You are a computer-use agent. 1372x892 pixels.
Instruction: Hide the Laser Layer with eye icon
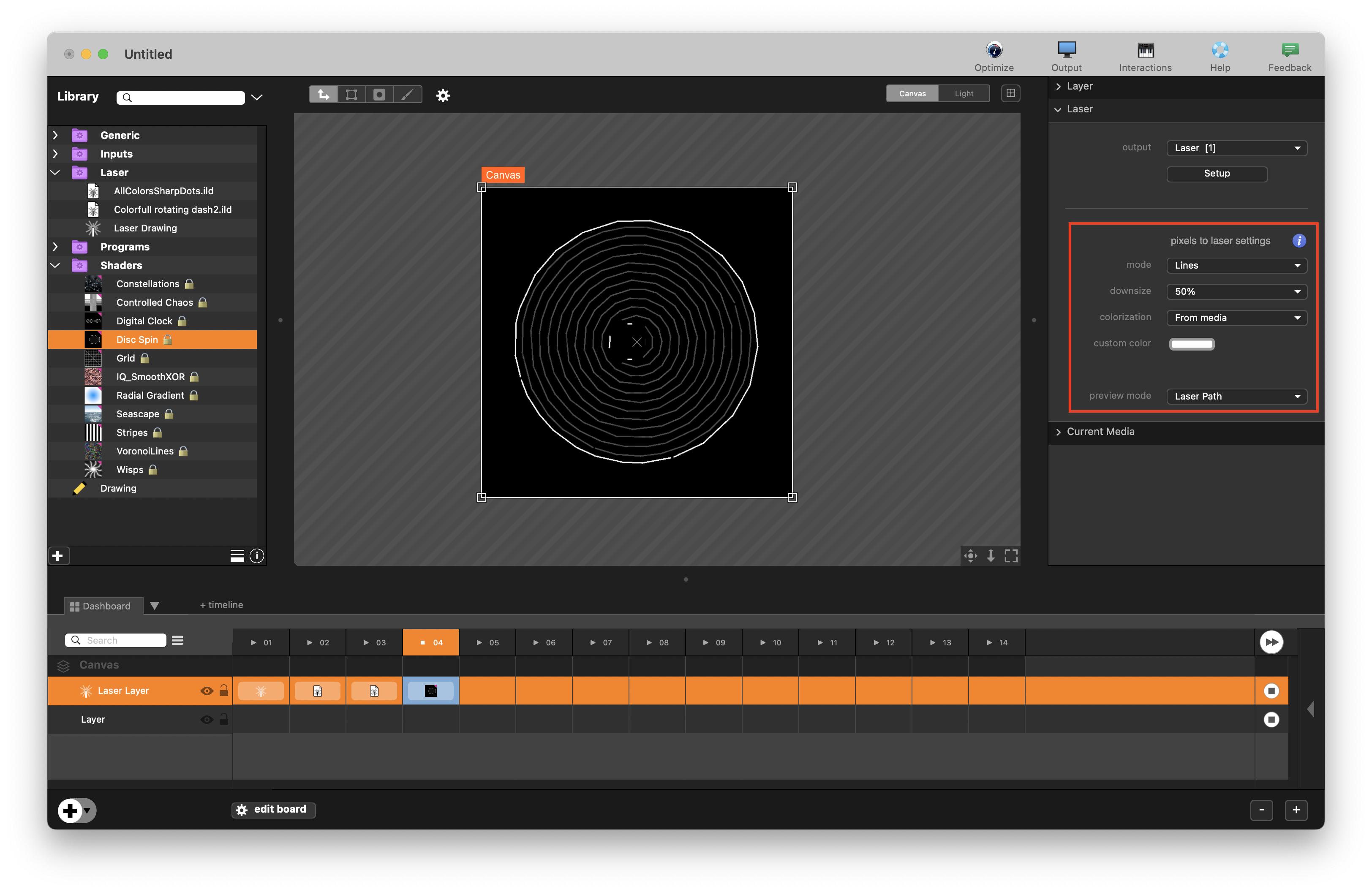[207, 691]
